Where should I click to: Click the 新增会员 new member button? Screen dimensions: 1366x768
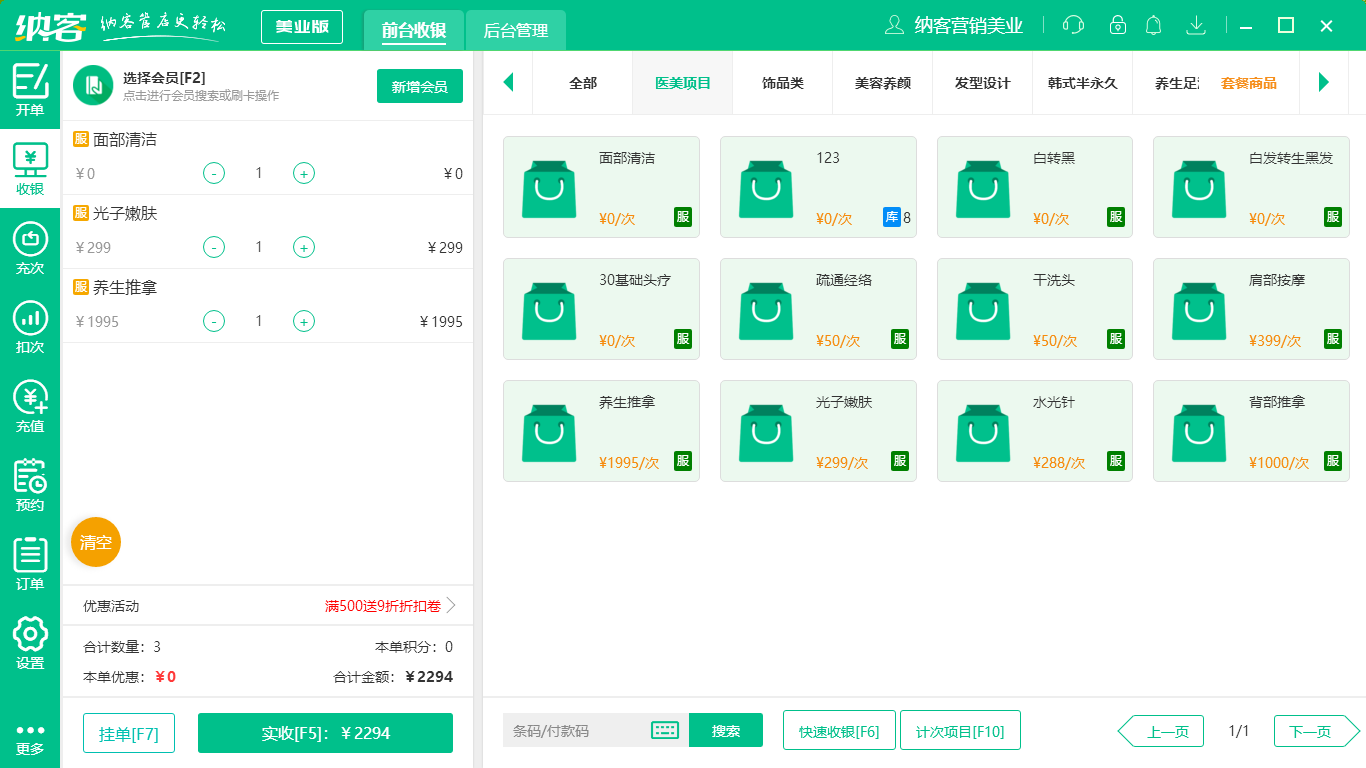point(419,86)
